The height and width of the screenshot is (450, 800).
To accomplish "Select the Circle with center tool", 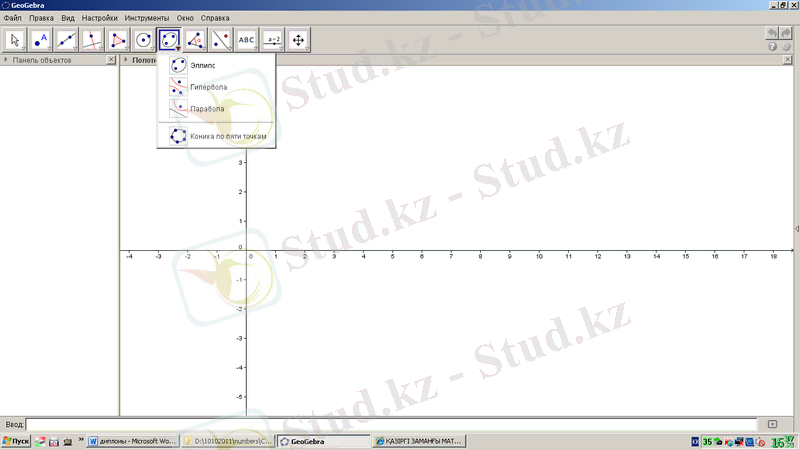I will coord(143,40).
